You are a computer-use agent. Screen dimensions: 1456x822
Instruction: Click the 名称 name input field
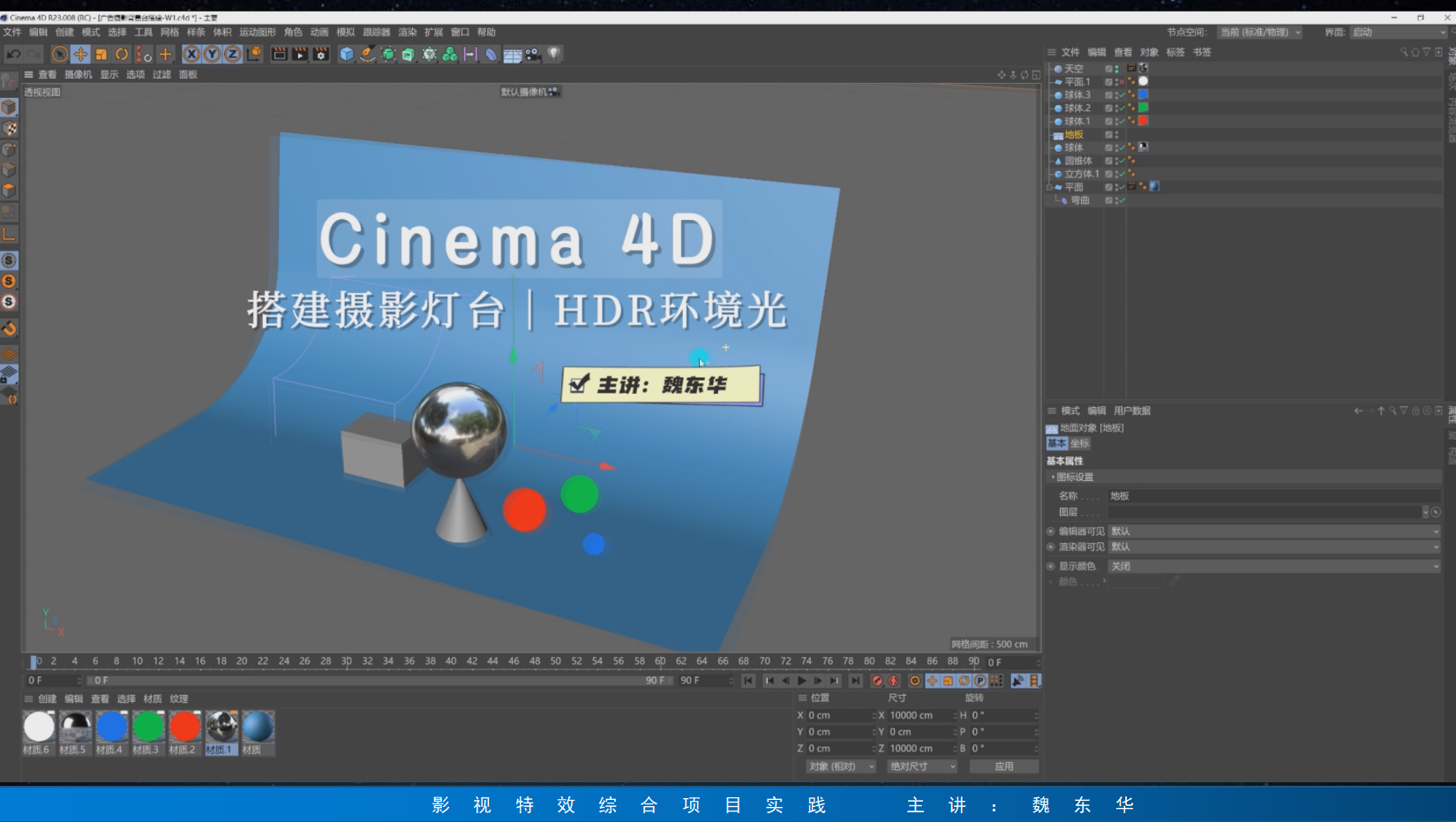[1273, 496]
